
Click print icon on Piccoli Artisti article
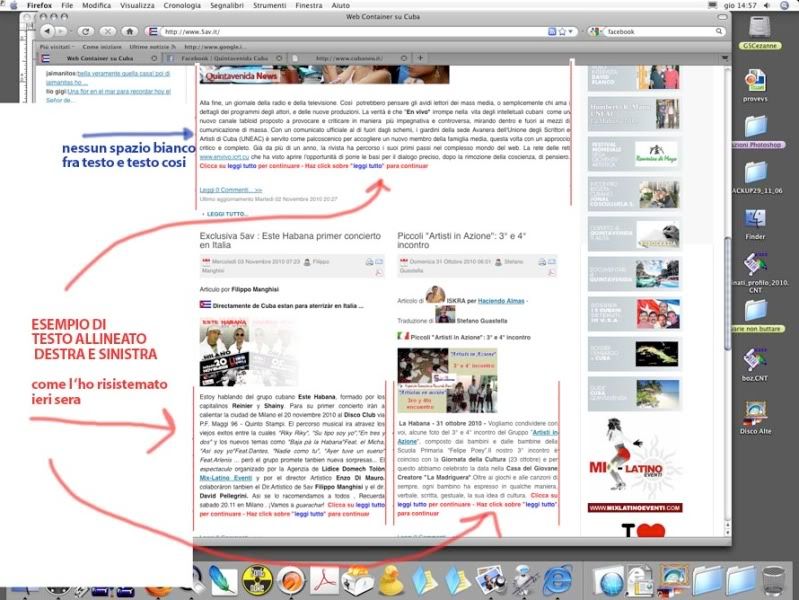543,260
